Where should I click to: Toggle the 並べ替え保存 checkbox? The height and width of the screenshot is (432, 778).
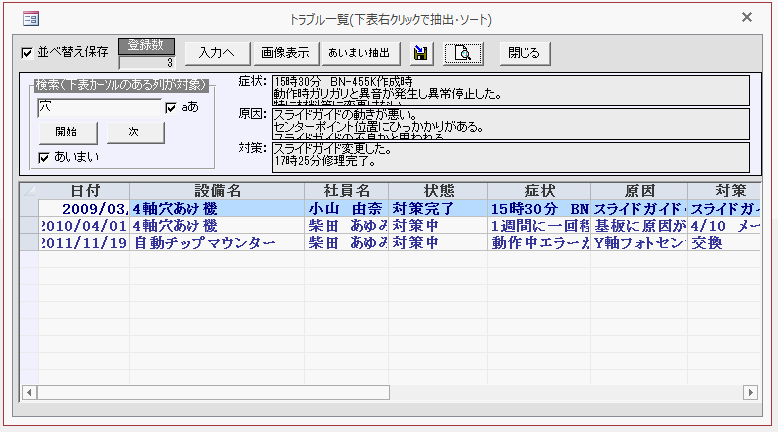[x=27, y=53]
